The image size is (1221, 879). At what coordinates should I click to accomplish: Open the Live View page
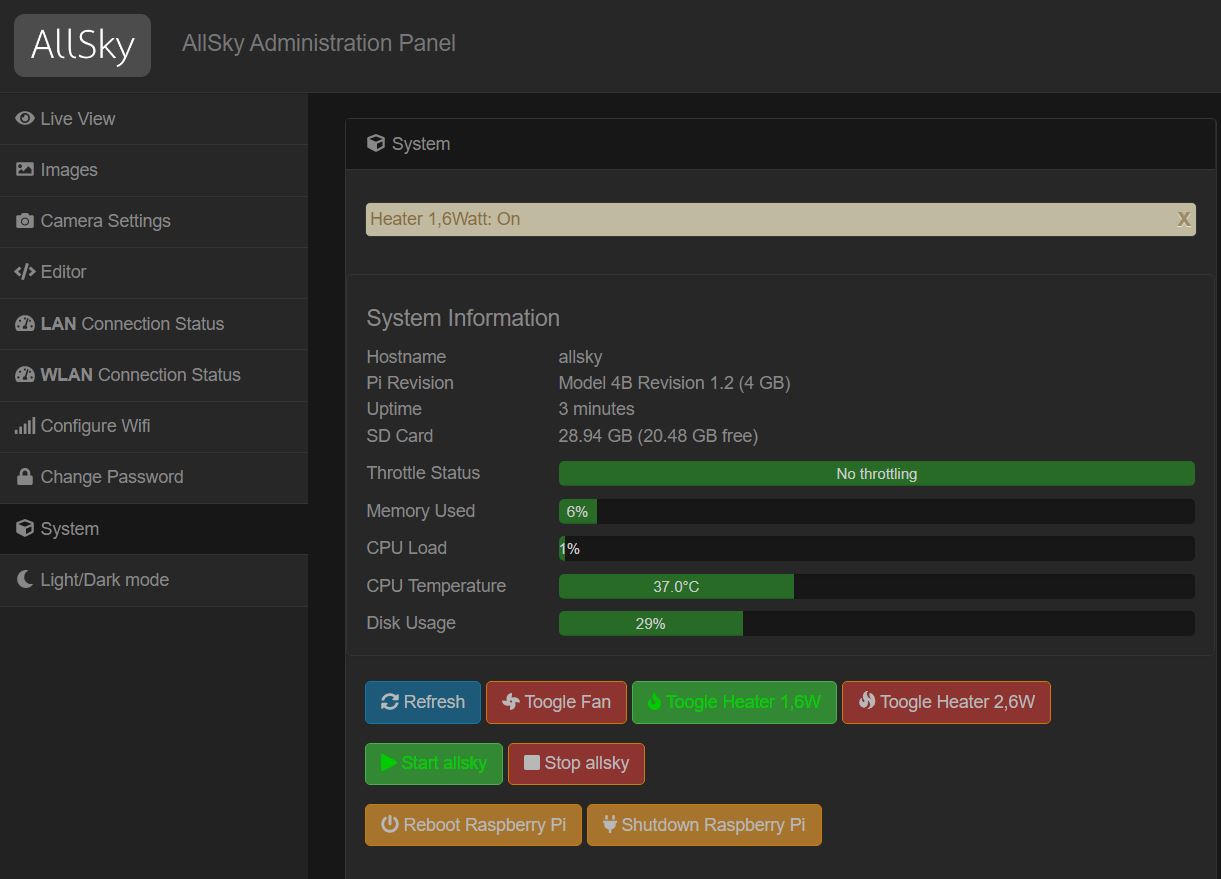point(154,119)
